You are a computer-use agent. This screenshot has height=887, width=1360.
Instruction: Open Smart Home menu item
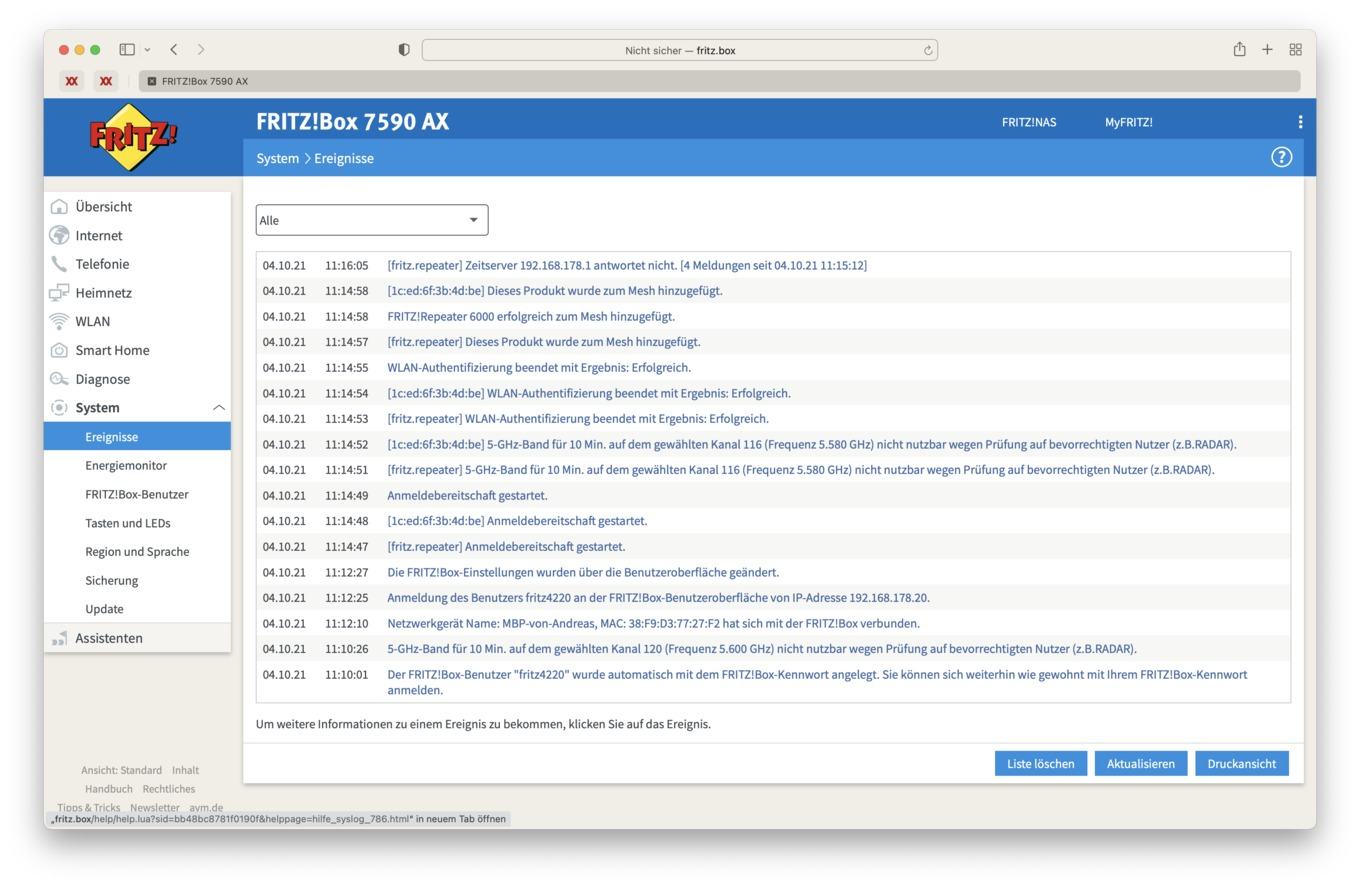(x=113, y=350)
